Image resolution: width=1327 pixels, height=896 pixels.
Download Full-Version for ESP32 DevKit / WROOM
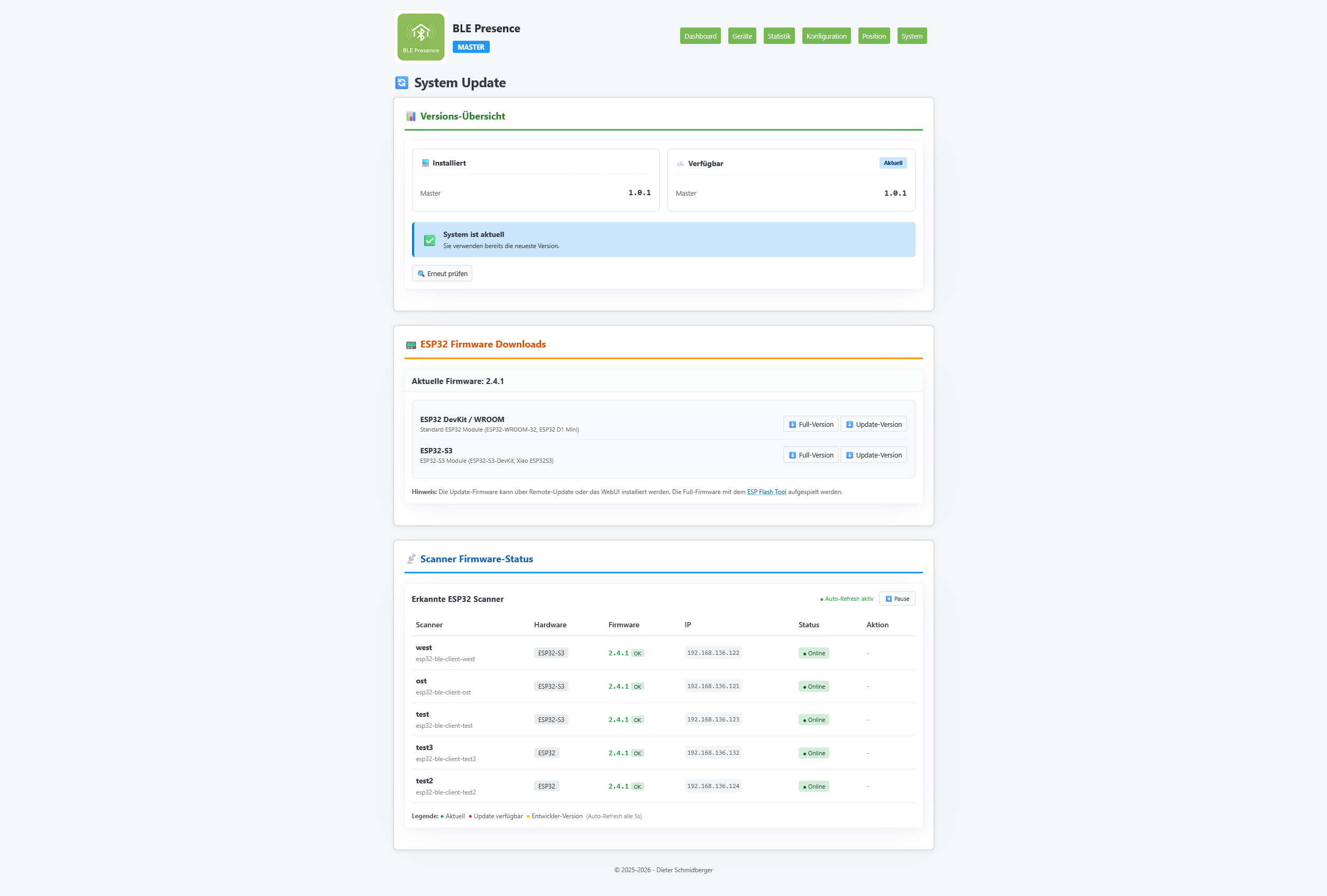810,424
